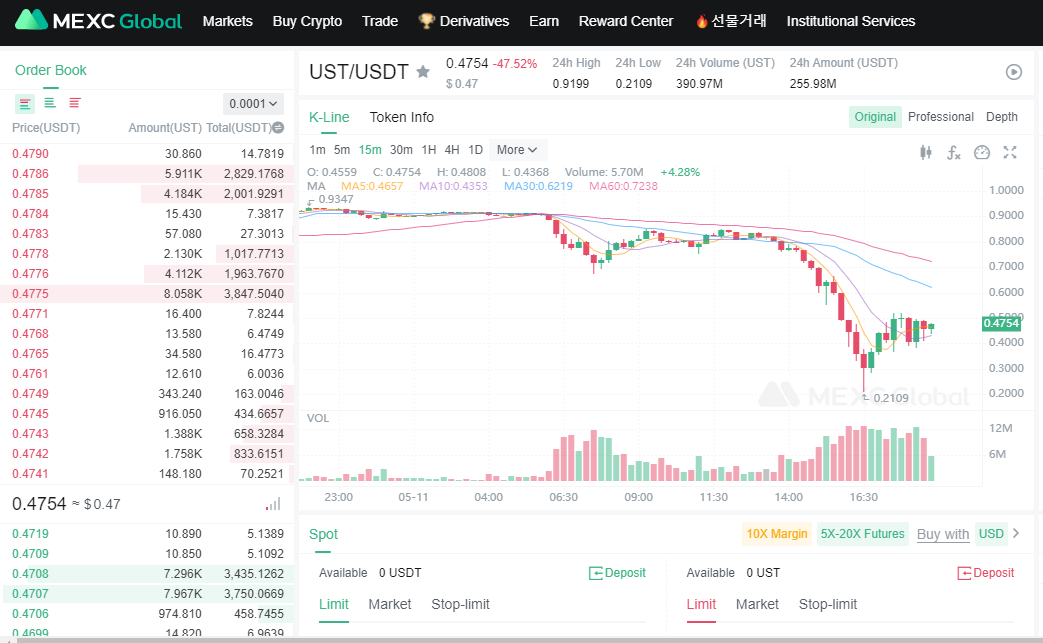
Task: Show sell orders only view icon
Action: (x=74, y=102)
